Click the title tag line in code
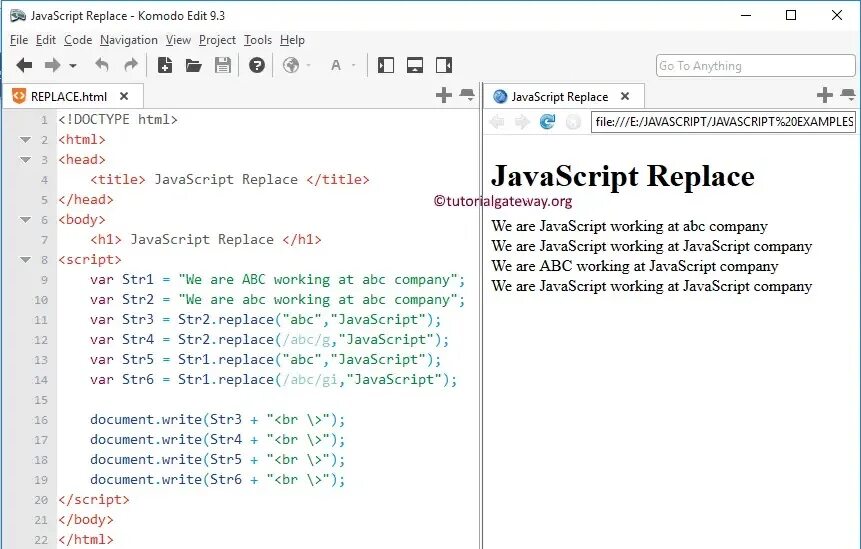The image size is (861, 549). pos(230,180)
